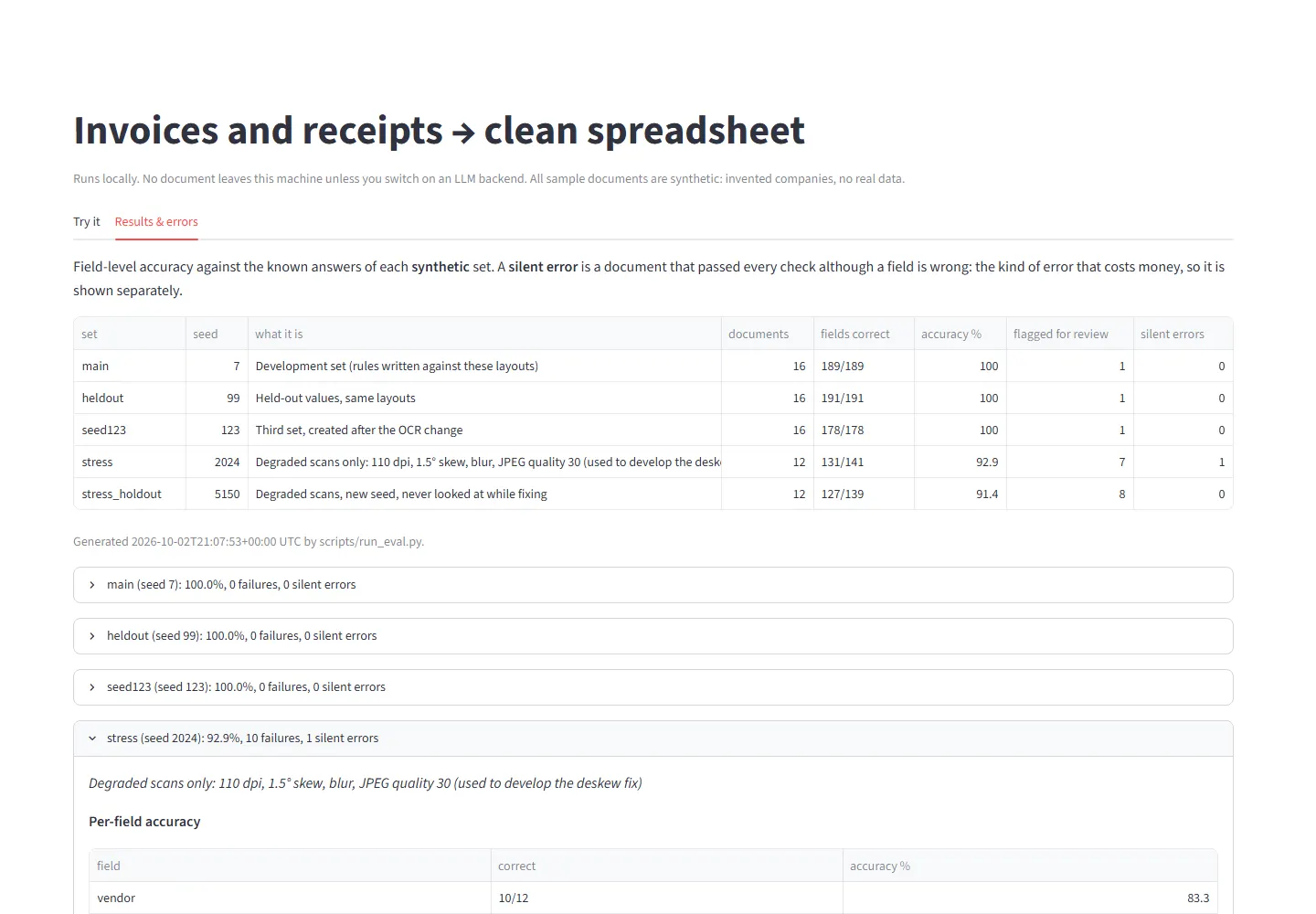Click the 92.9 accuracy cell
The image size is (1316, 914).
click(x=960, y=462)
